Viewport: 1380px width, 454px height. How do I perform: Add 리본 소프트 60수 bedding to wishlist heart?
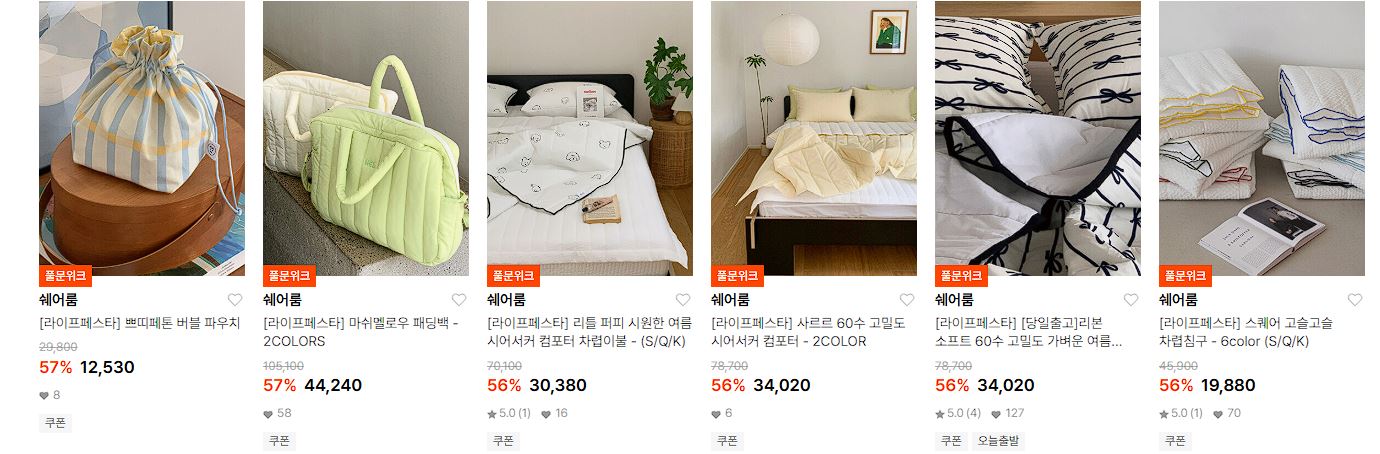(1131, 300)
